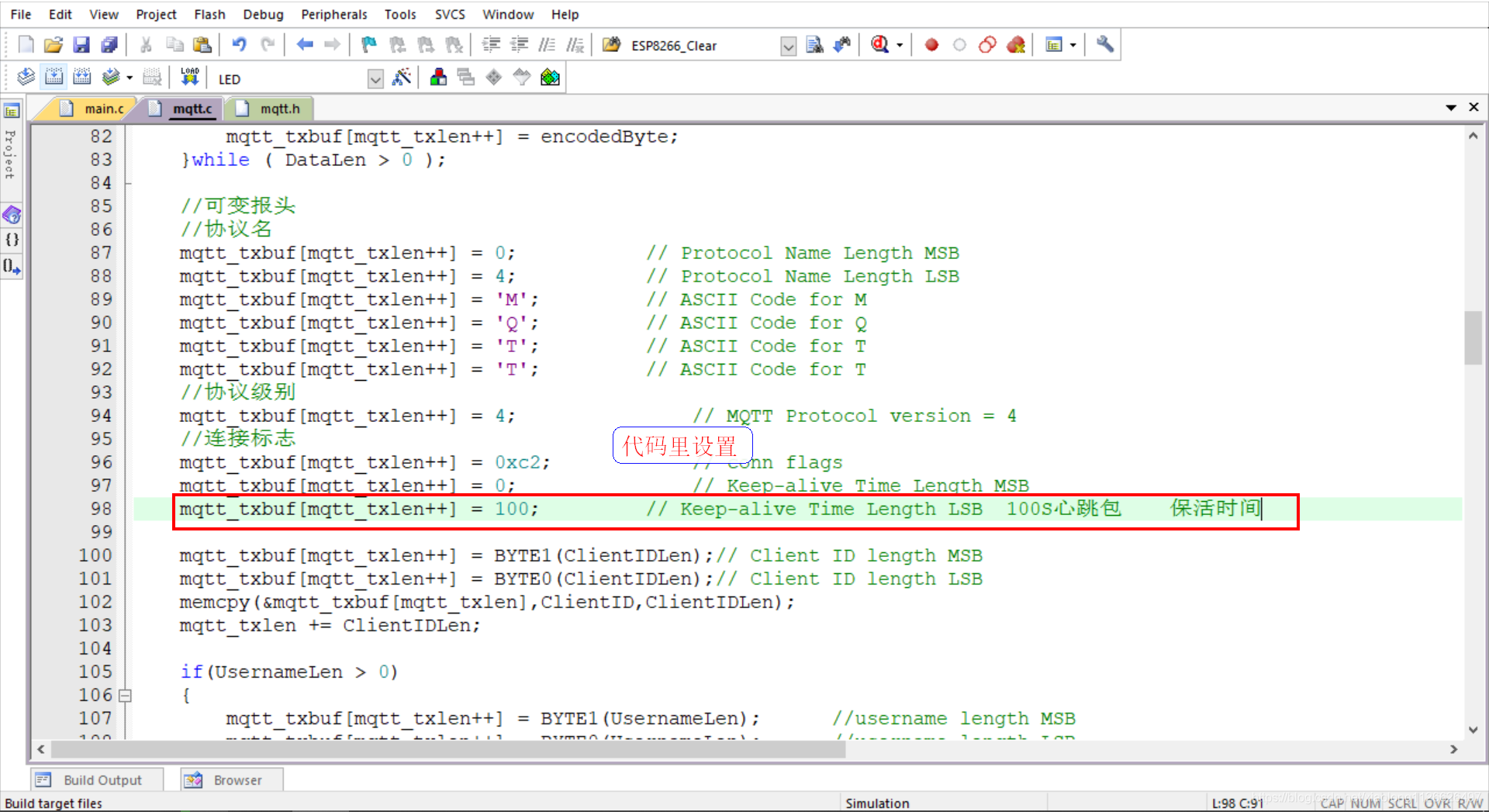Rebuild all target files
This screenshot has height=812, width=1489.
(x=81, y=77)
